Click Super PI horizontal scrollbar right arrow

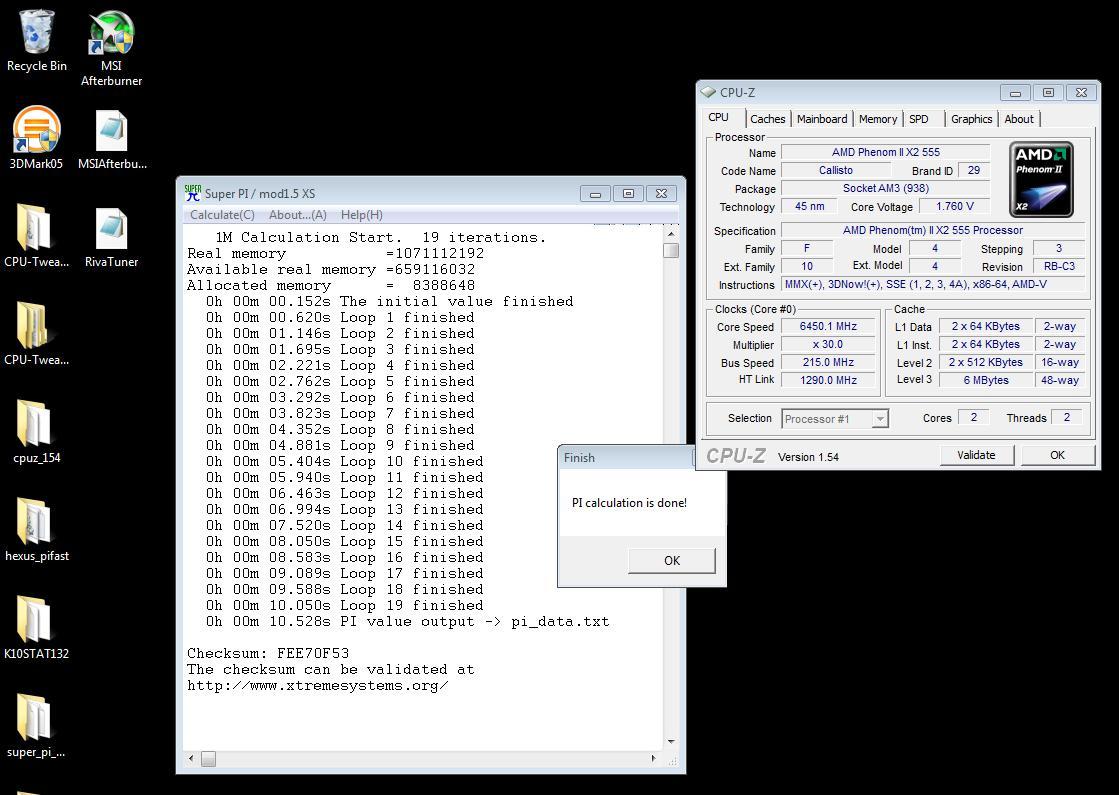[654, 759]
